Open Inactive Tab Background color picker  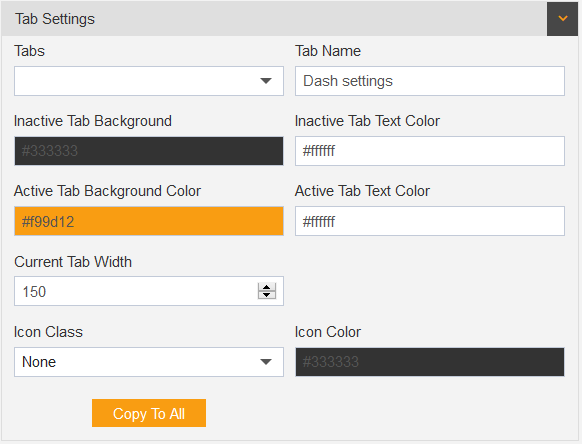(149, 151)
